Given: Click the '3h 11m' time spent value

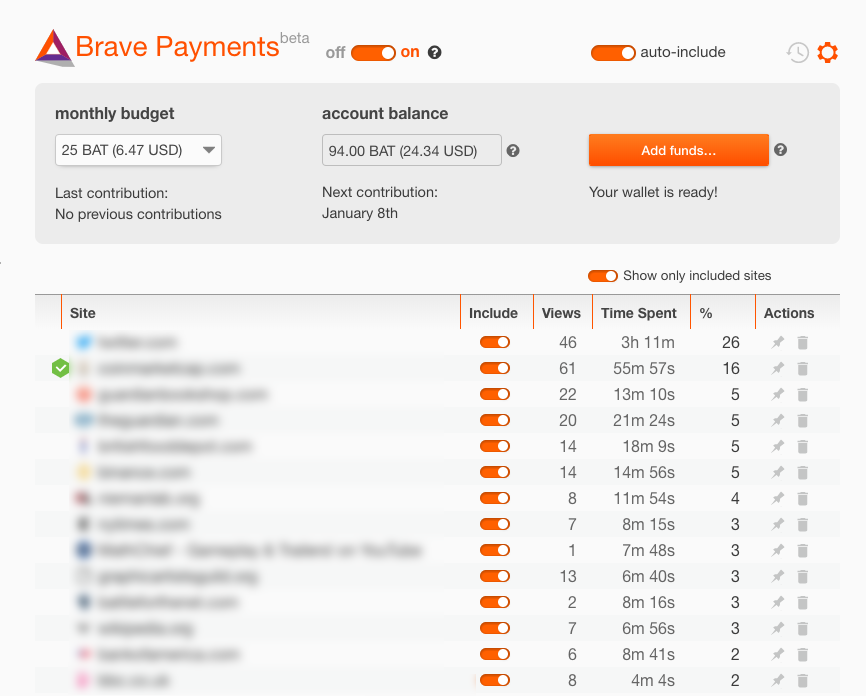Looking at the screenshot, I should click(648, 342).
